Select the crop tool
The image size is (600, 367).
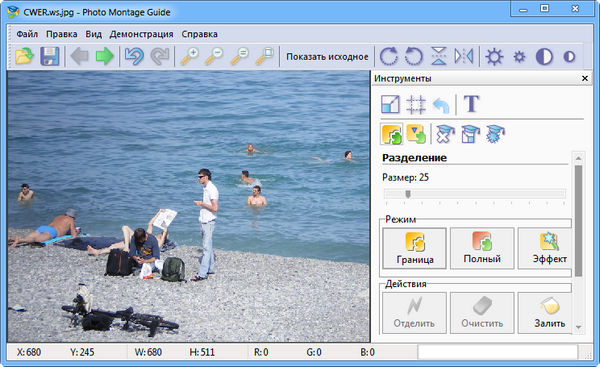[416, 104]
